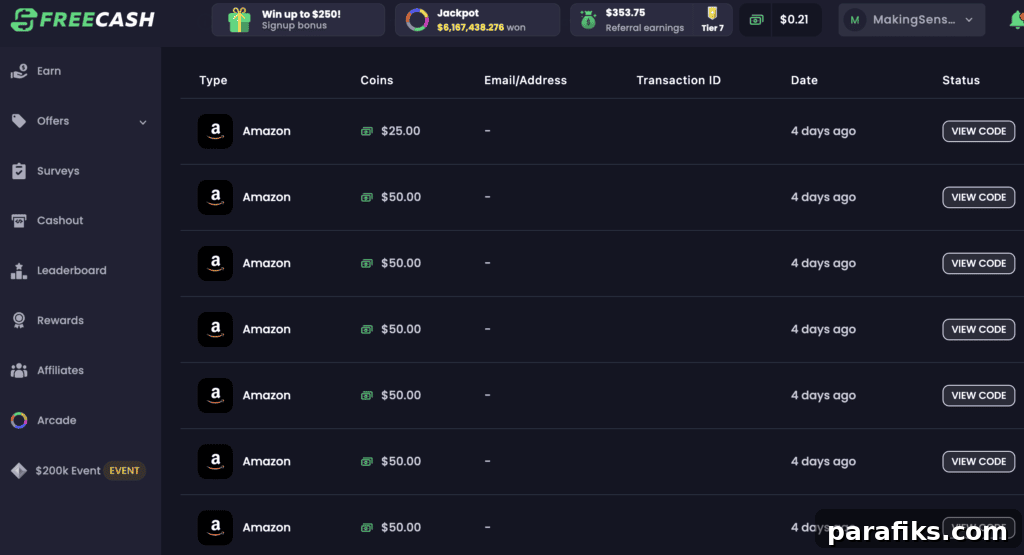Viewport: 1024px width, 555px height.
Task: Click the Win up to $250 signup bonus banner
Action: (x=298, y=20)
